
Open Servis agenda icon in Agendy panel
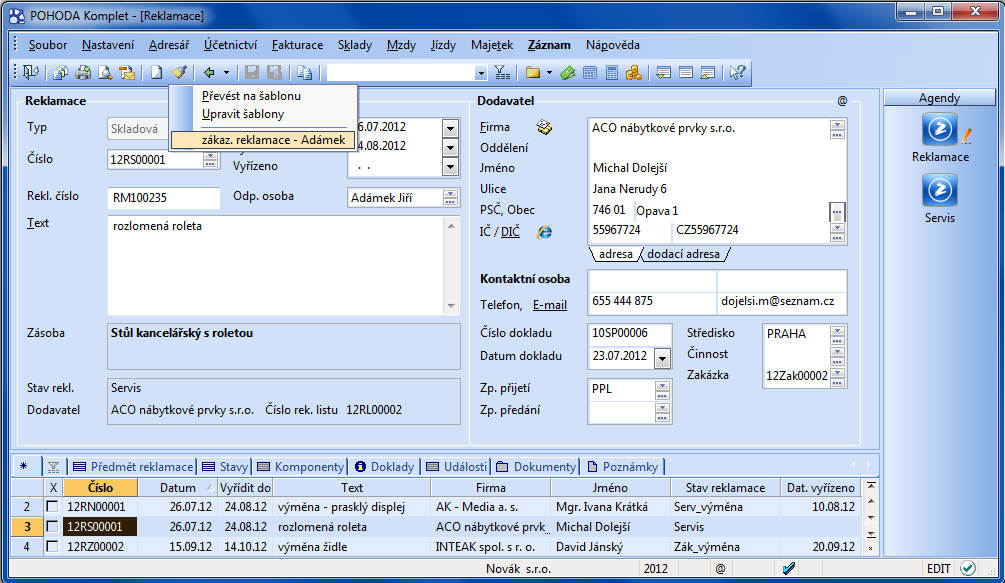click(x=940, y=191)
